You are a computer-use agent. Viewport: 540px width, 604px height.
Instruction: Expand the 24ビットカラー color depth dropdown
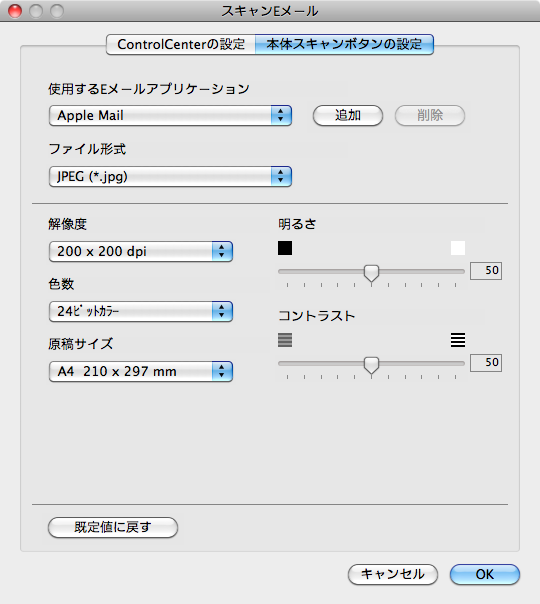pos(141,311)
